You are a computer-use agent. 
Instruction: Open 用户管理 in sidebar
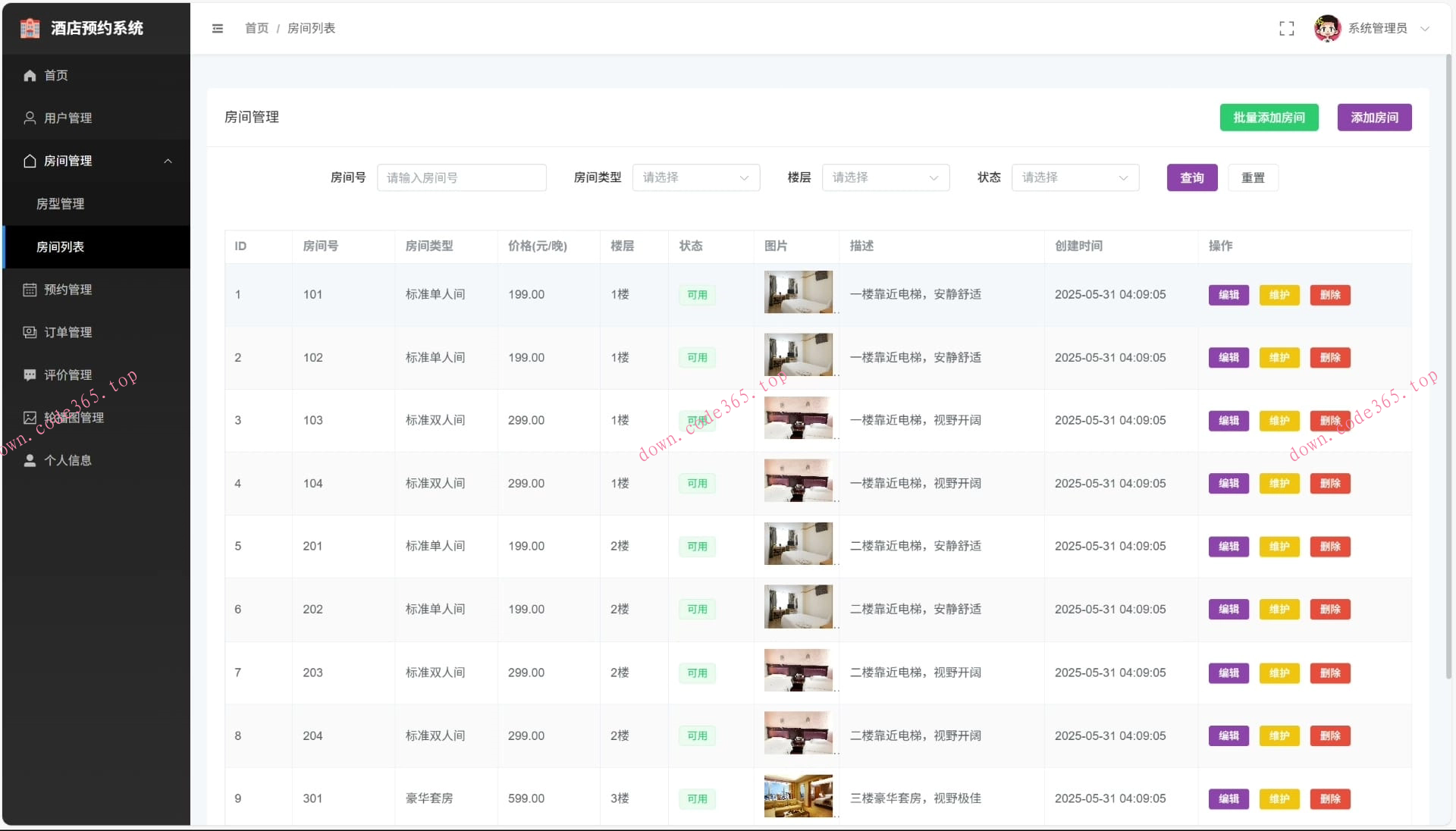[x=67, y=118]
